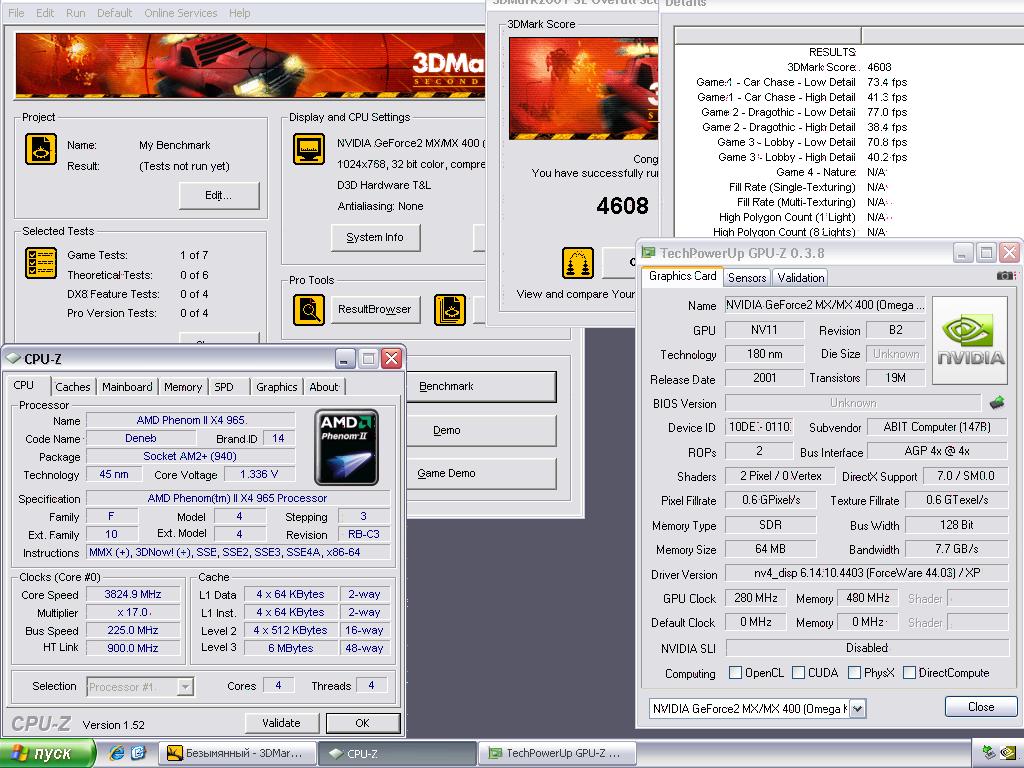Switch to the TechPowerUp GPU-Z taskbar button

pyautogui.click(x=557, y=753)
